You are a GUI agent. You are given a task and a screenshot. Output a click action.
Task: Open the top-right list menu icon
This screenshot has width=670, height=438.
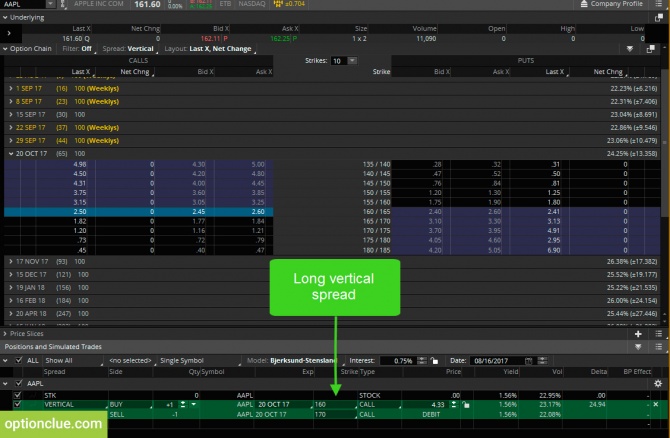coord(658,4)
